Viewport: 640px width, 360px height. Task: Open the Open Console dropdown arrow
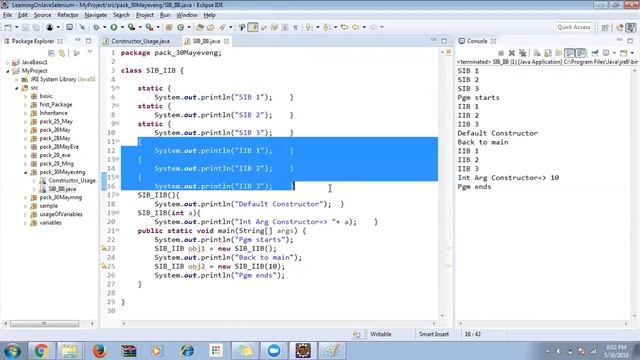pos(632,53)
